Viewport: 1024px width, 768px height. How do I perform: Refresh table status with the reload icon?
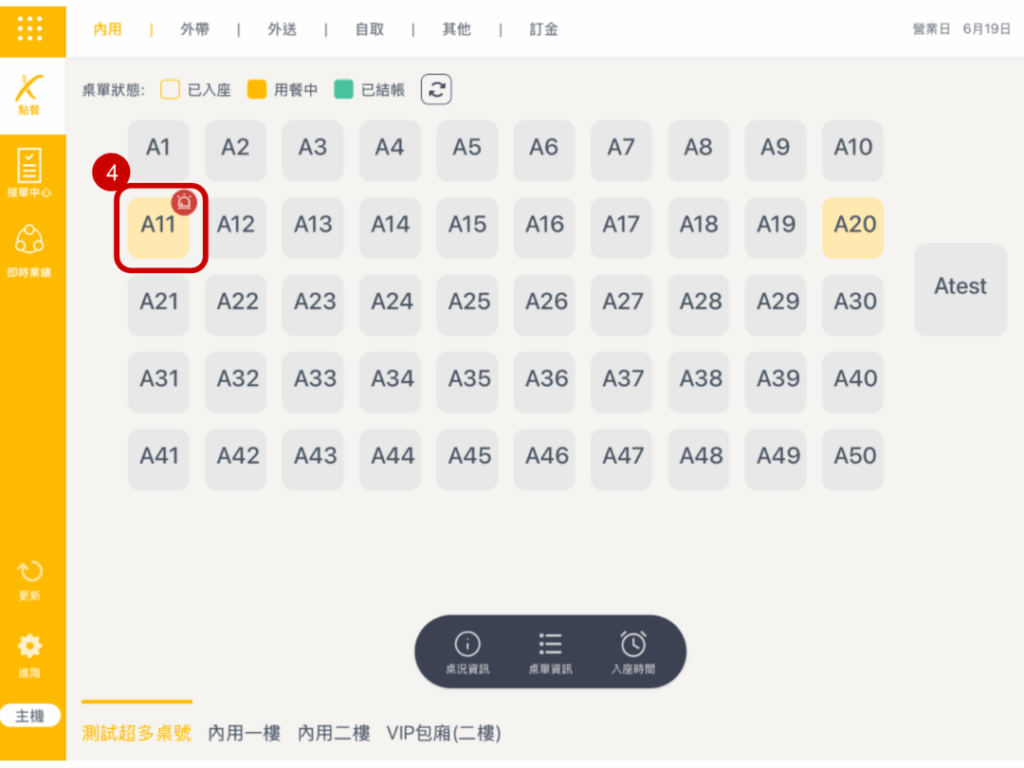click(x=436, y=89)
